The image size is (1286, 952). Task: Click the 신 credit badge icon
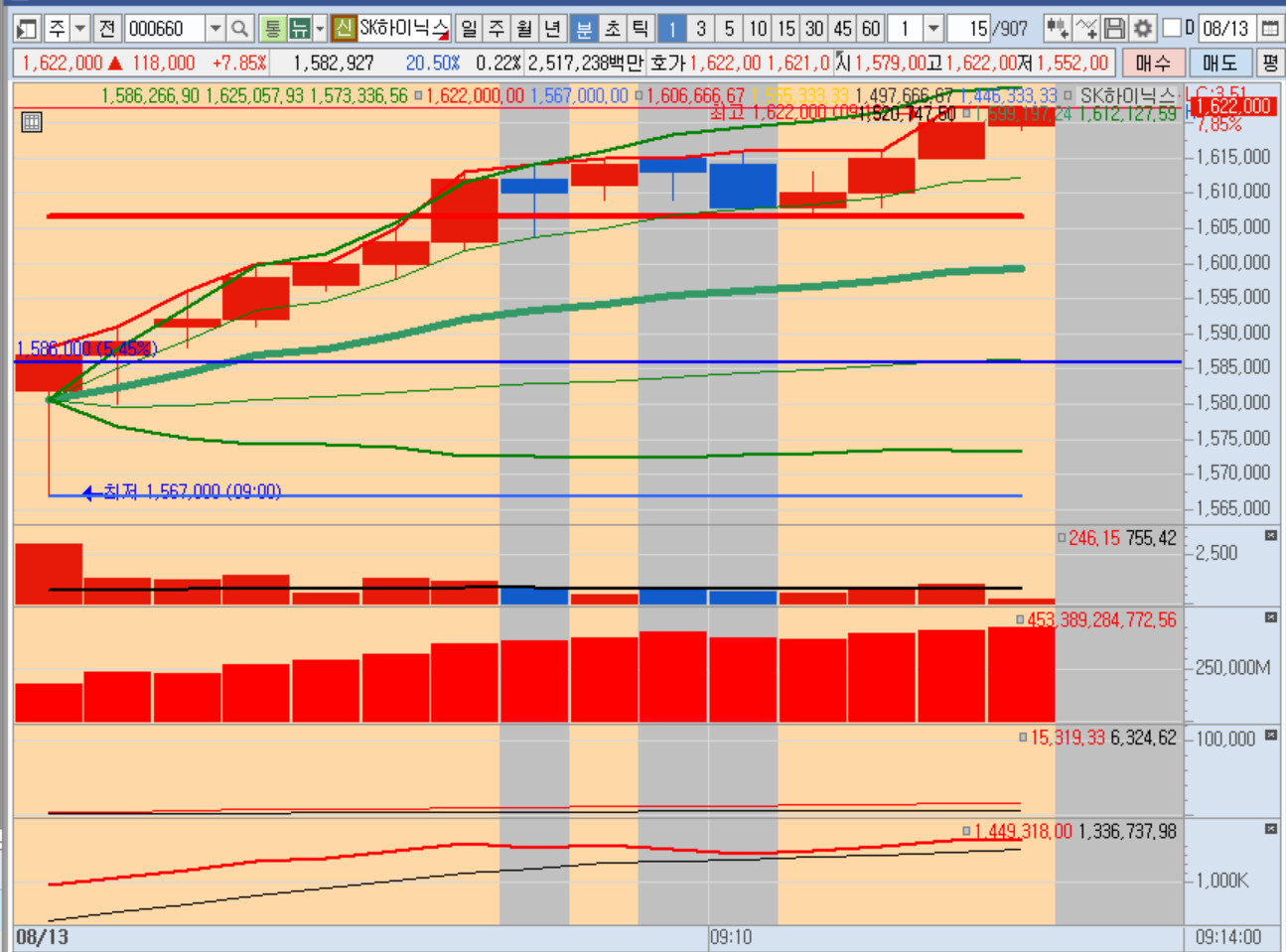coord(344,28)
